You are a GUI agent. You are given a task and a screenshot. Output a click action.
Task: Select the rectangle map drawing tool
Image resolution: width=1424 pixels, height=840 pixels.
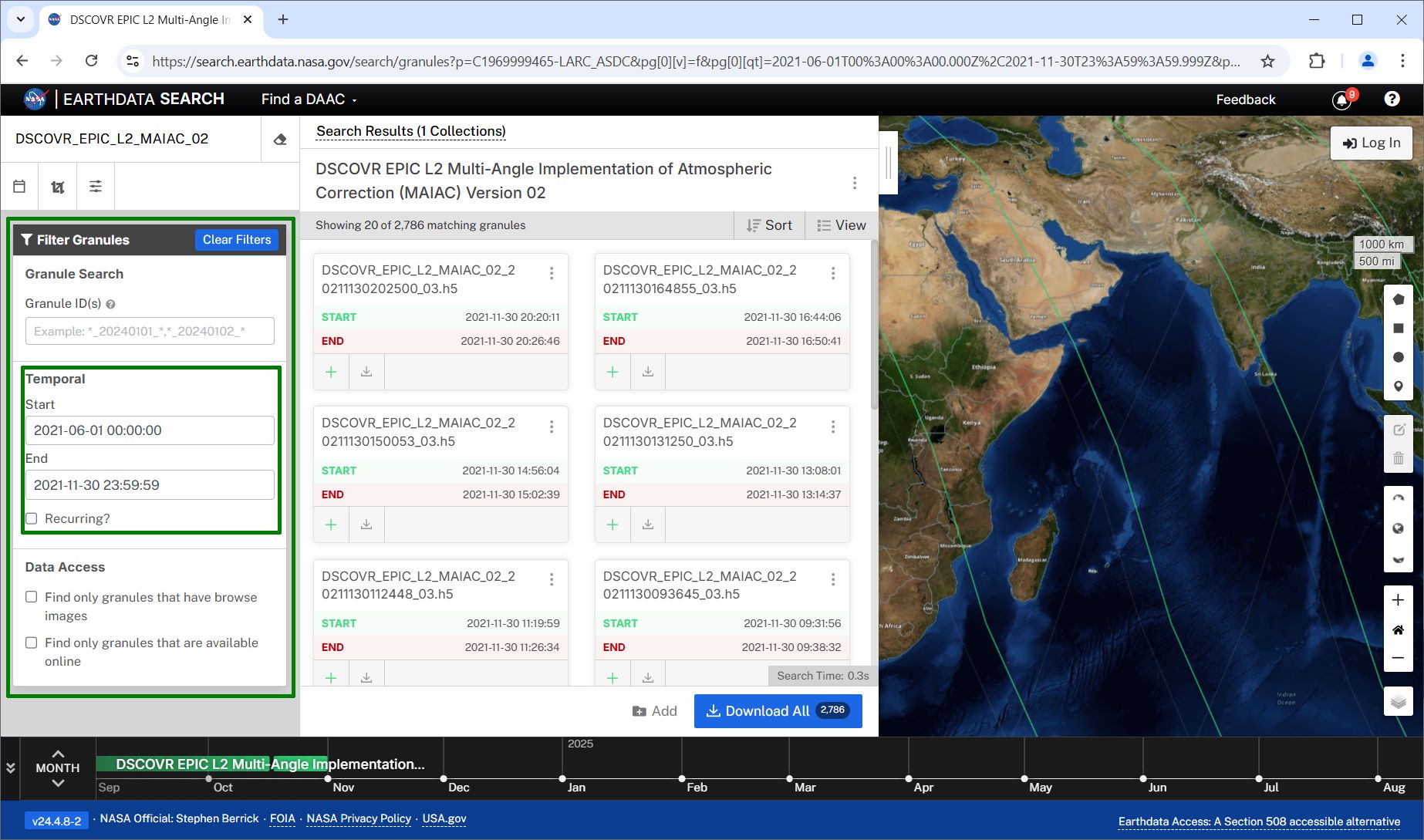tap(1399, 329)
